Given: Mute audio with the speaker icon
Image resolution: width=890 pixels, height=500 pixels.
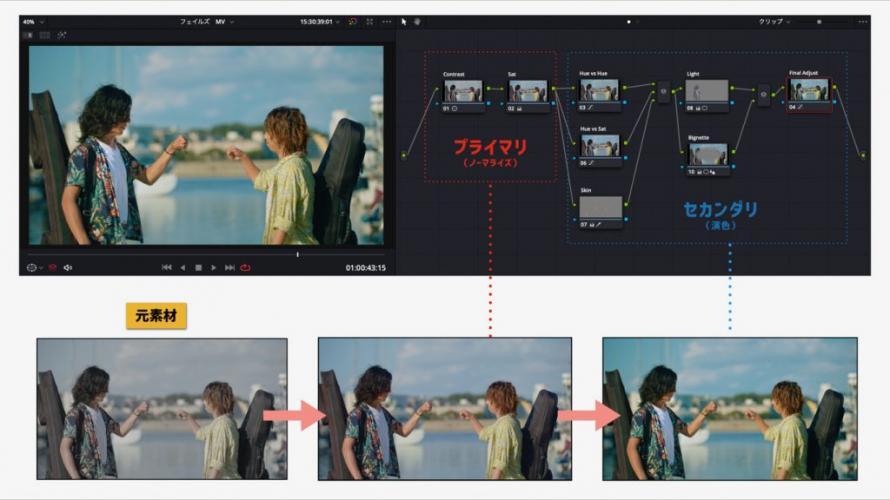Looking at the screenshot, I should tap(68, 268).
